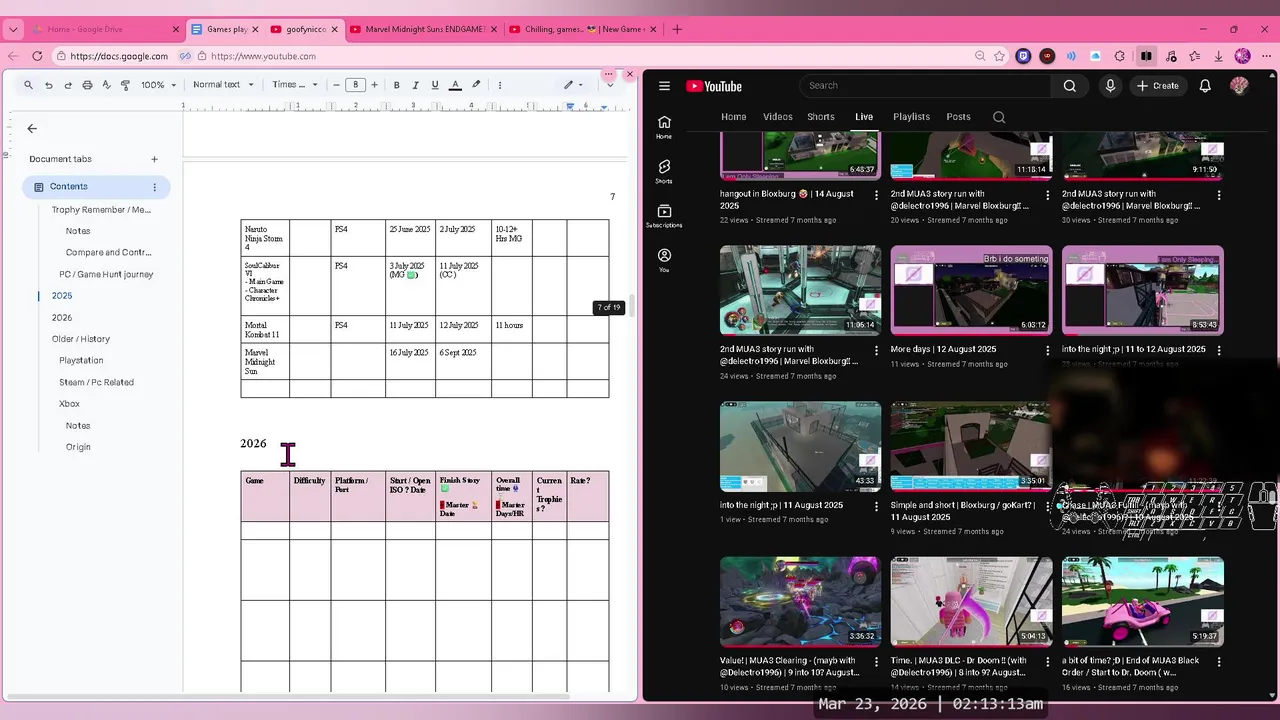Reload the page with refresh button
Viewport: 1280px width, 720px height.
pos(38,56)
